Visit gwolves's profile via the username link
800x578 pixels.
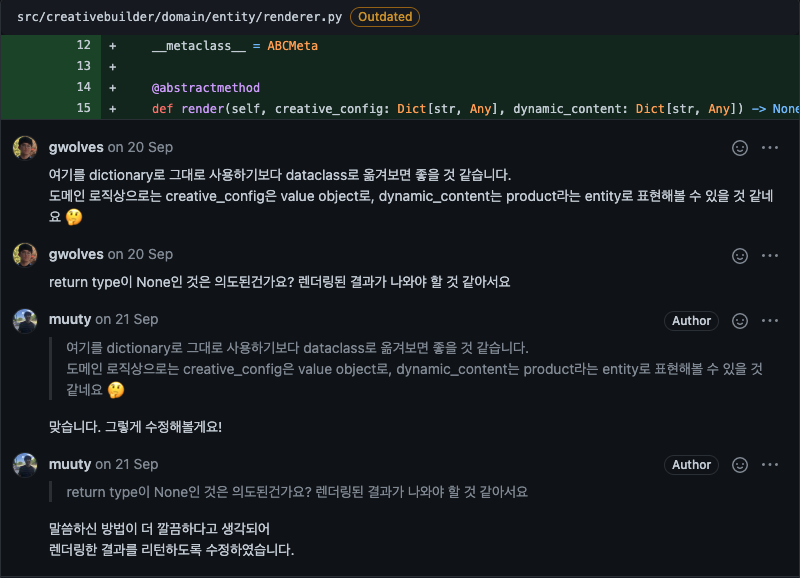77,147
